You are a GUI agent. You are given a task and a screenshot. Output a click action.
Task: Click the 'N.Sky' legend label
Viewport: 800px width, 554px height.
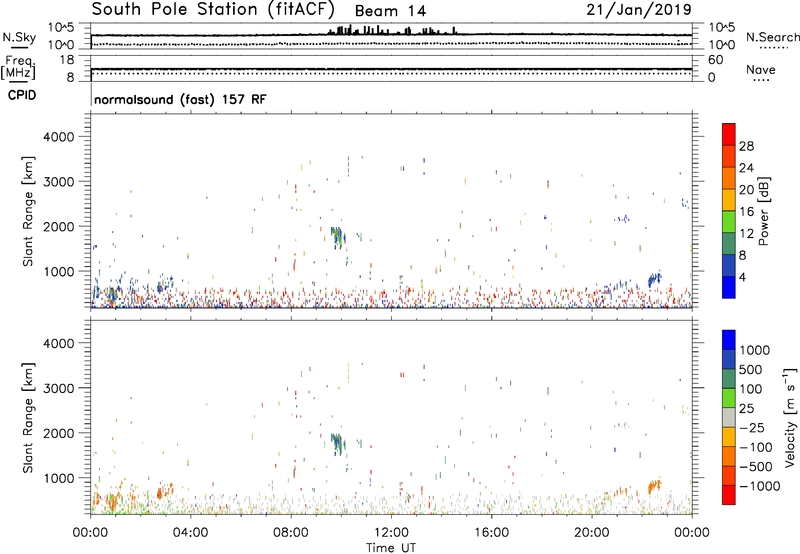[19, 37]
